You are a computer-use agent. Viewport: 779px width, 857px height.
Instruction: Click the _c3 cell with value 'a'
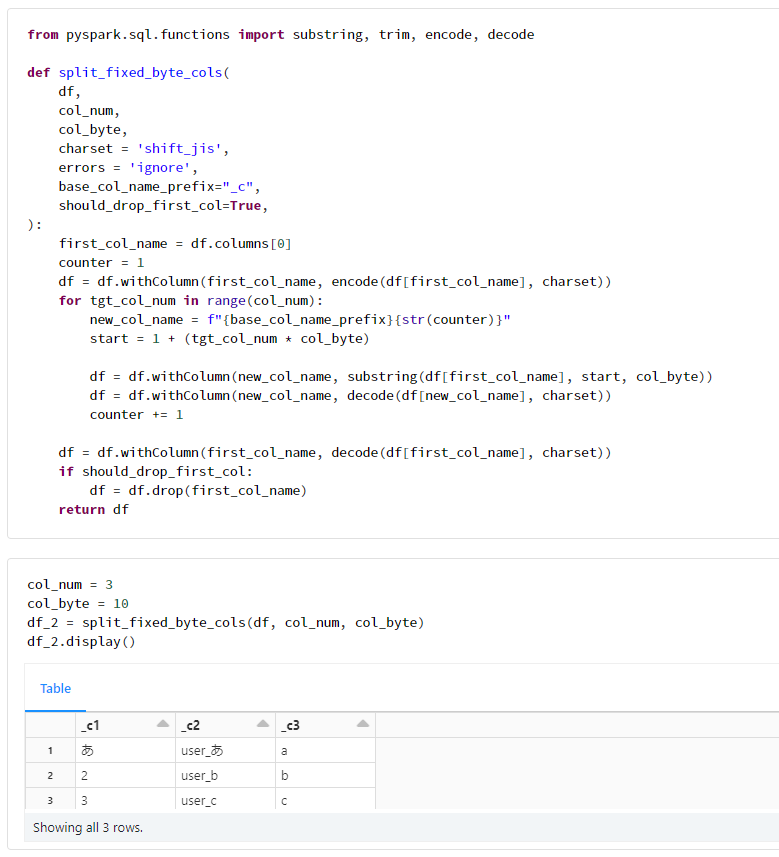pos(325,750)
